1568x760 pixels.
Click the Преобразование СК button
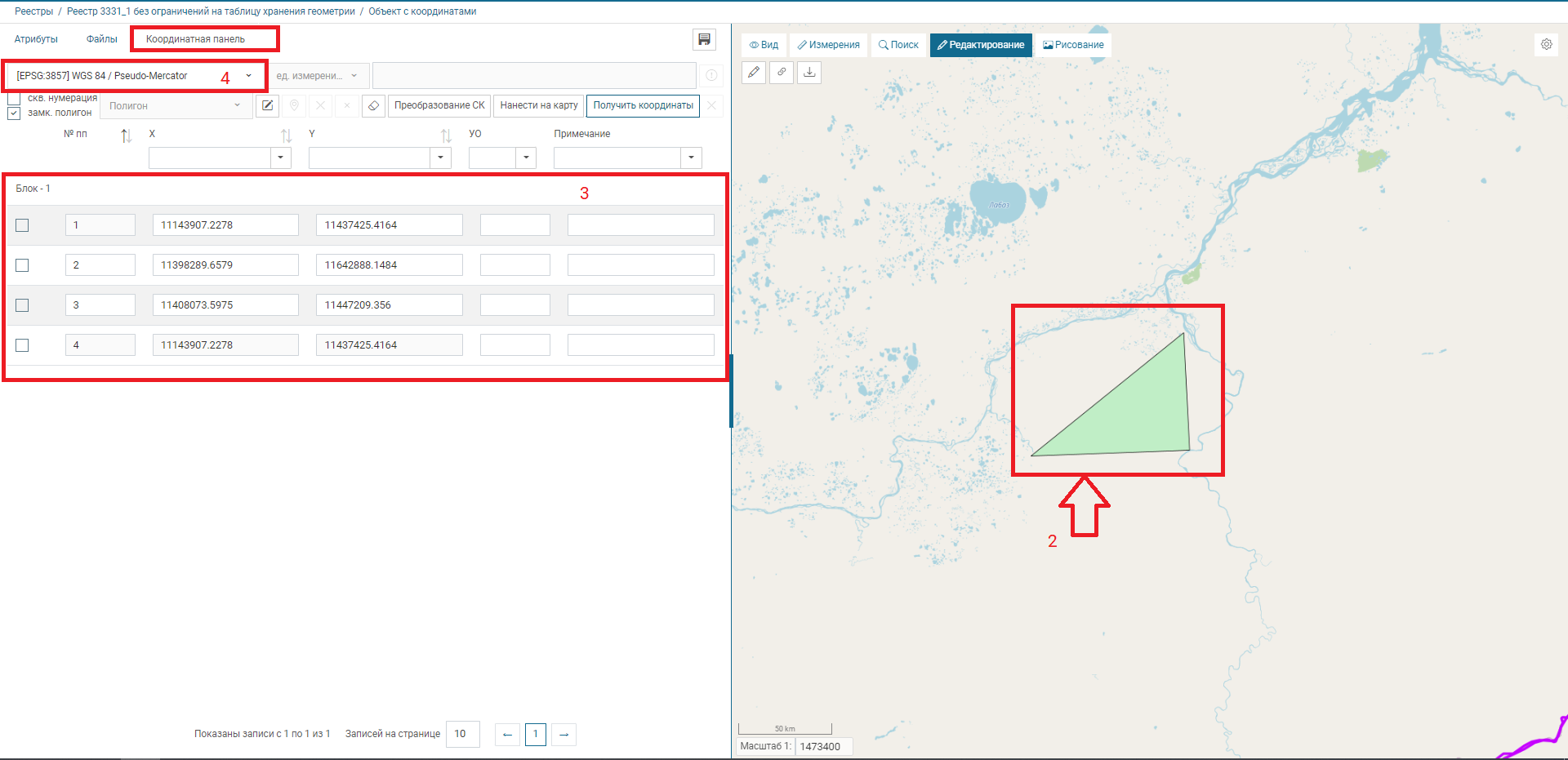click(439, 105)
